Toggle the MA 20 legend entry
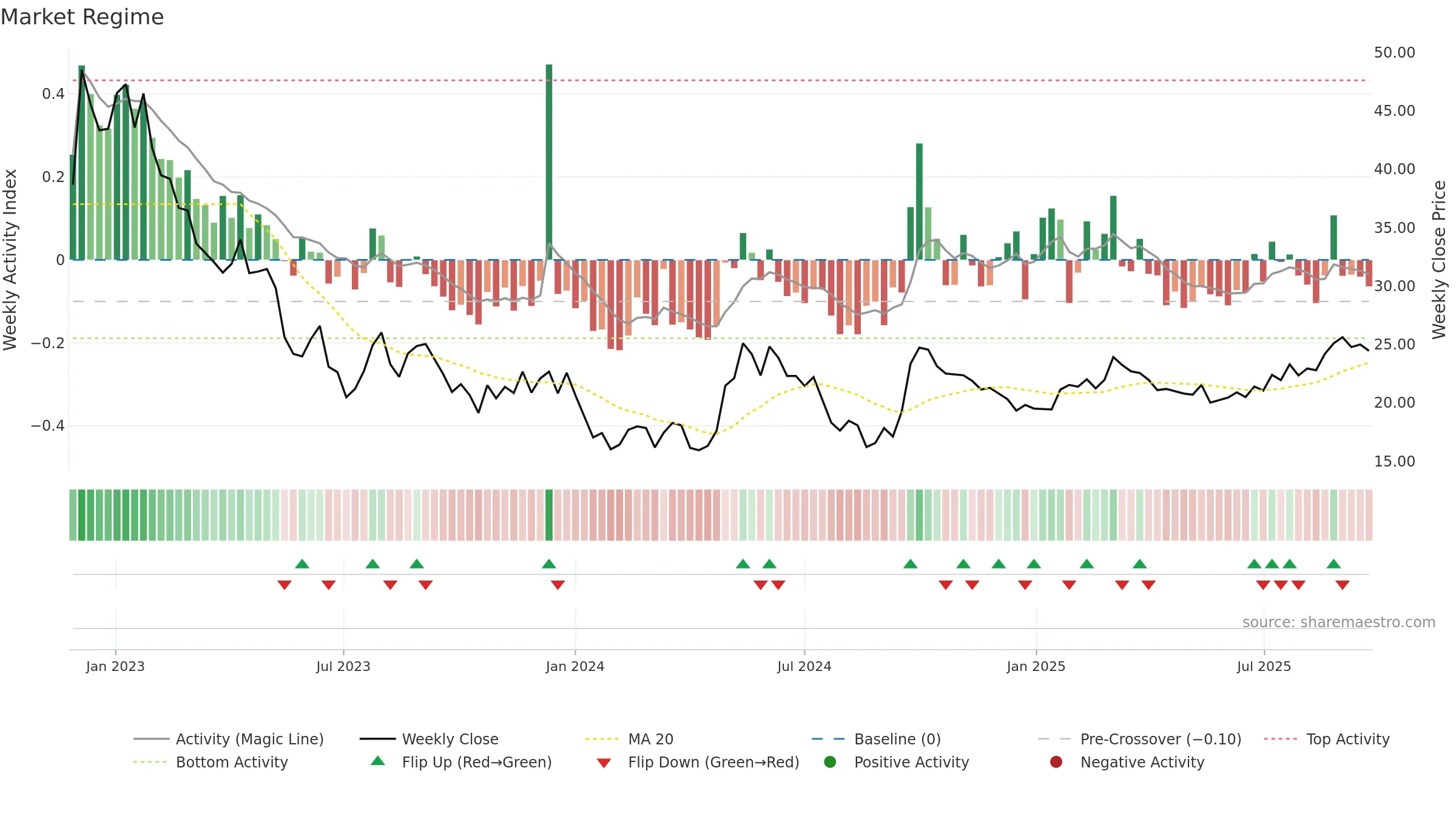Screen dimensions: 1456x819 tap(629, 739)
